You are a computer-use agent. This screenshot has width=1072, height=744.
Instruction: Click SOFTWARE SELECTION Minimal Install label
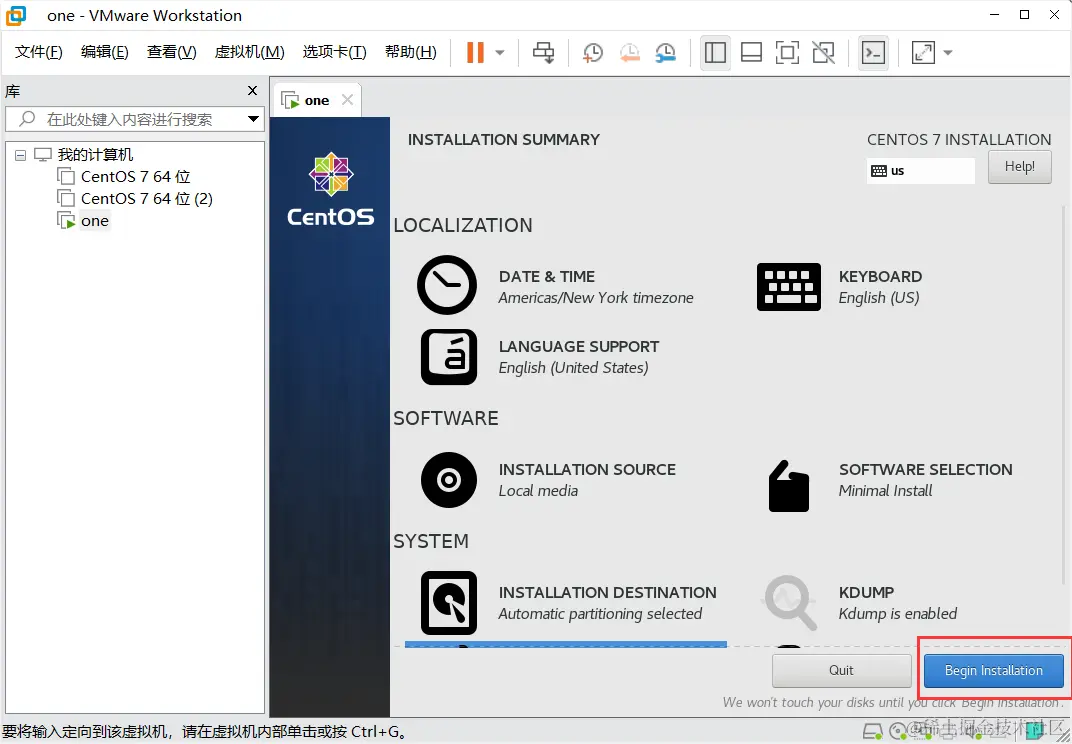(x=885, y=490)
